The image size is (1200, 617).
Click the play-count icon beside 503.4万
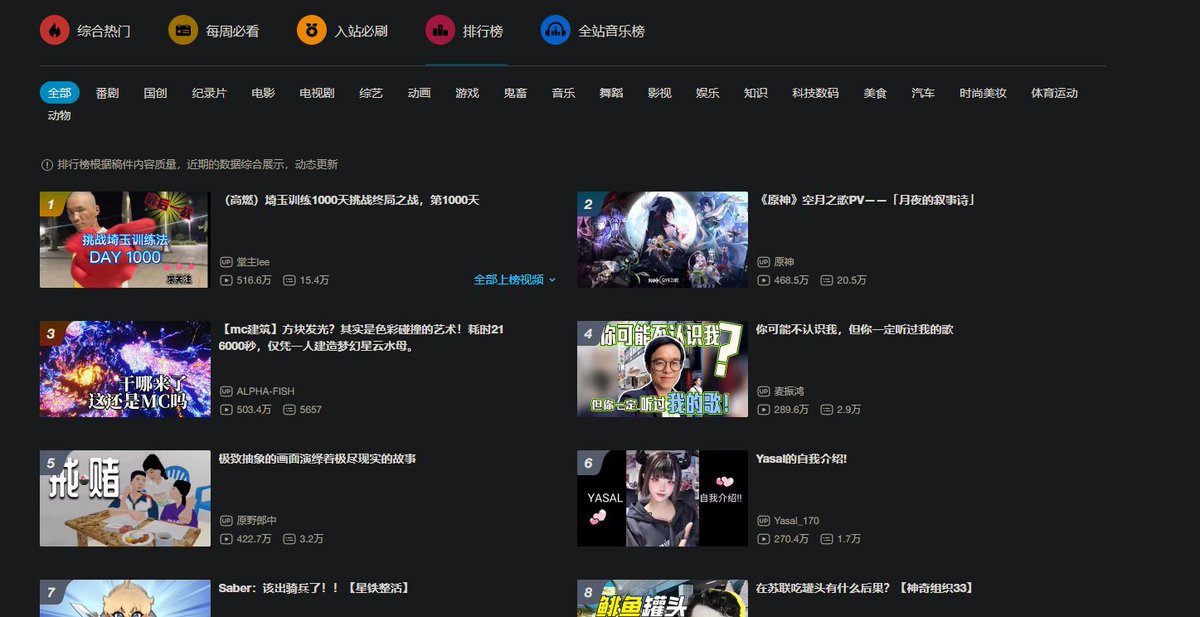click(x=226, y=410)
